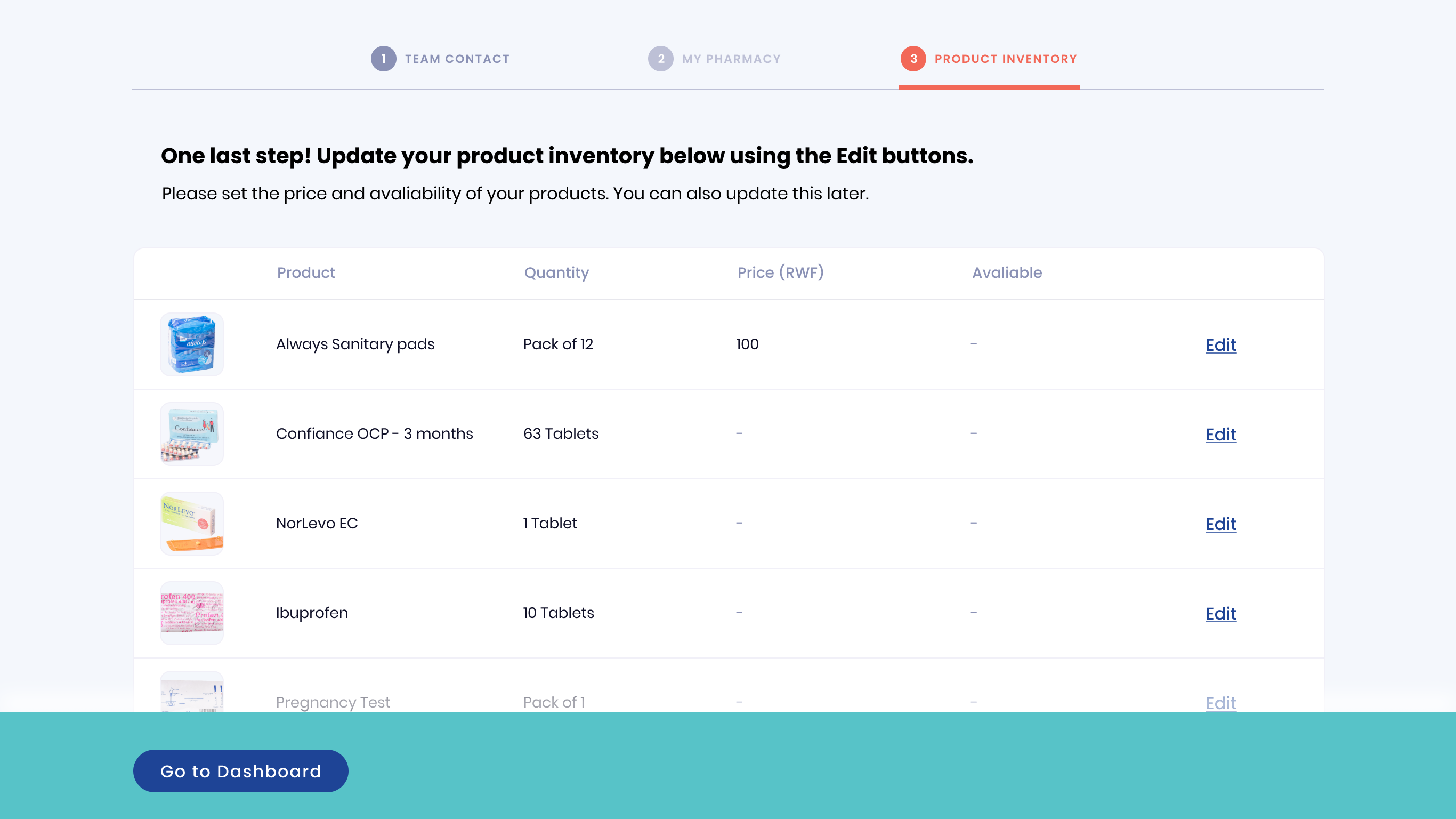
Task: Edit the Always Sanitary pads row
Action: [1220, 345]
